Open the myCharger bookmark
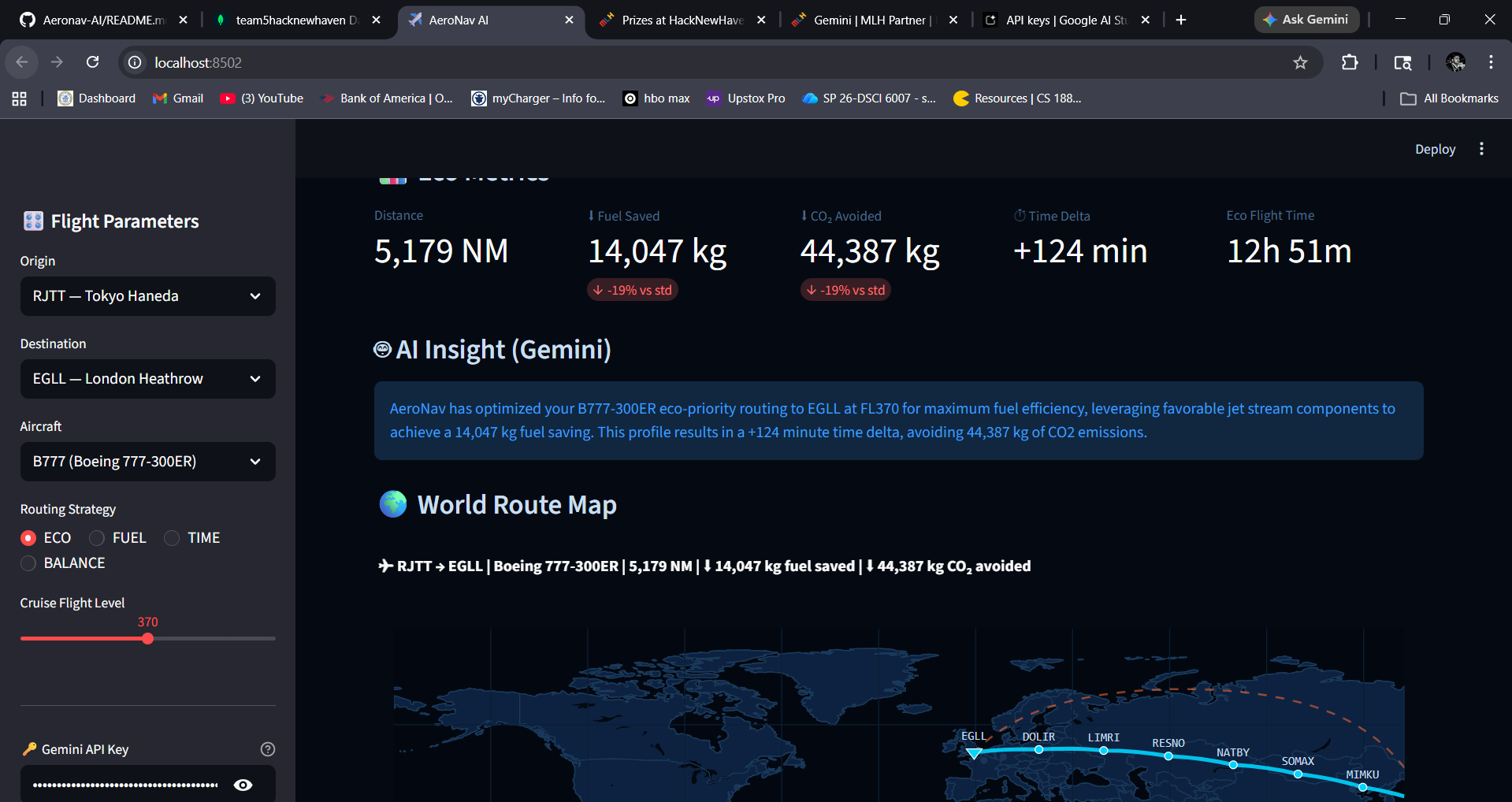Screen dimensions: 1512x802 pos(539,98)
